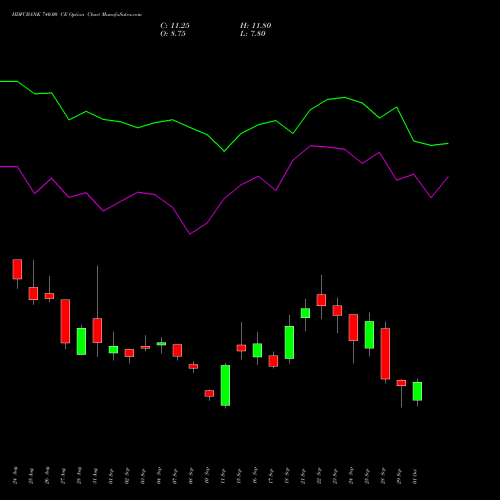Click the HDFCBANK 740.00 CE chart title
Screen dimensions: 500x500
click(x=77, y=15)
